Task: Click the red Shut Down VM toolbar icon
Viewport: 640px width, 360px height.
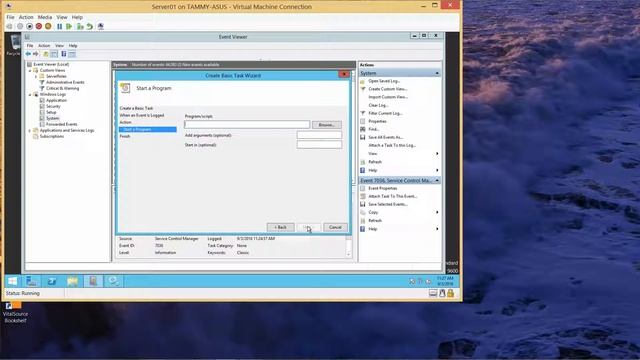Action: pyautogui.click(x=39, y=27)
